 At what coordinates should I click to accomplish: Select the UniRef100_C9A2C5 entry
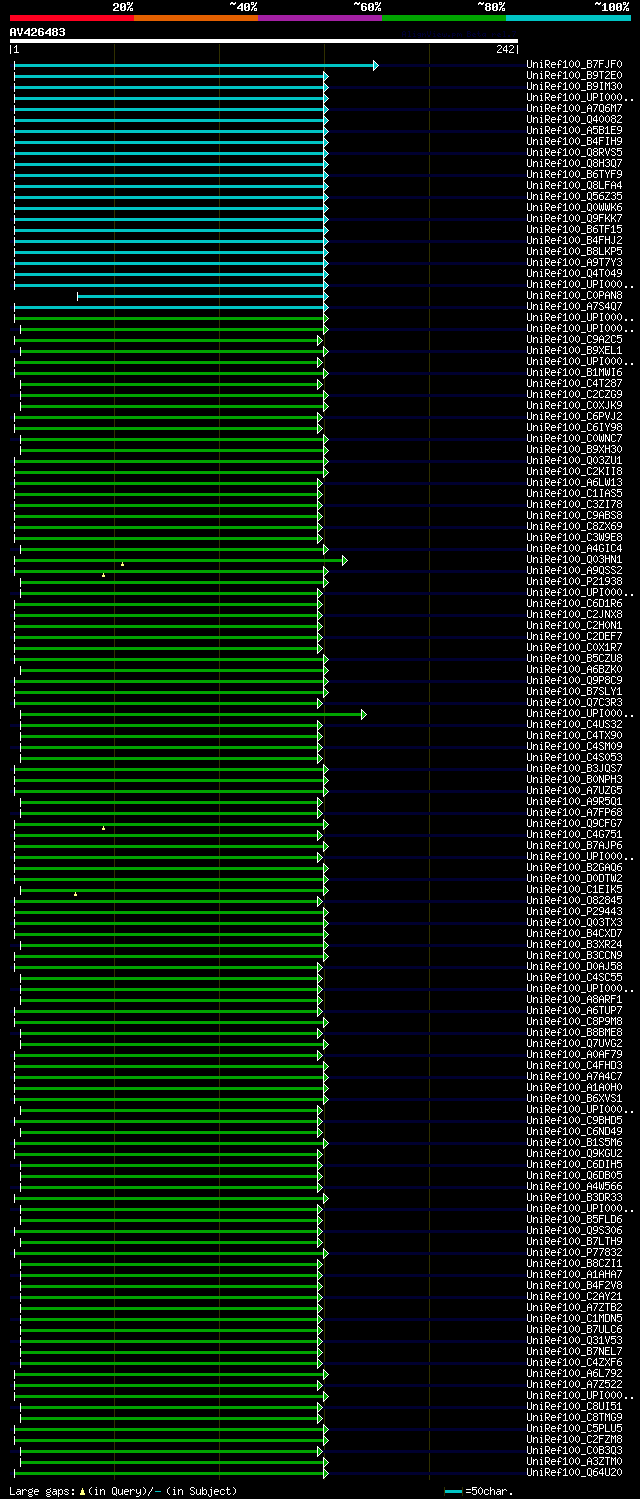(574, 340)
